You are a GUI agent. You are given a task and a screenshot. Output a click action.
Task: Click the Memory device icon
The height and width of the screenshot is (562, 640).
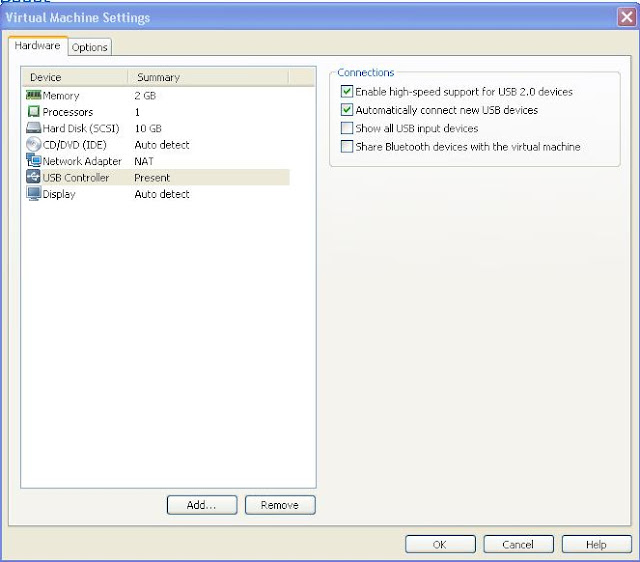[33, 95]
